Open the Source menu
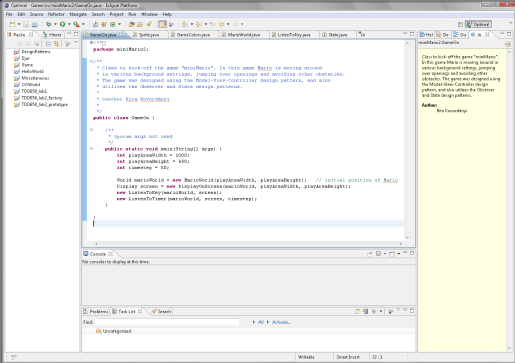This screenshot has width=515, height=363. coord(36,14)
